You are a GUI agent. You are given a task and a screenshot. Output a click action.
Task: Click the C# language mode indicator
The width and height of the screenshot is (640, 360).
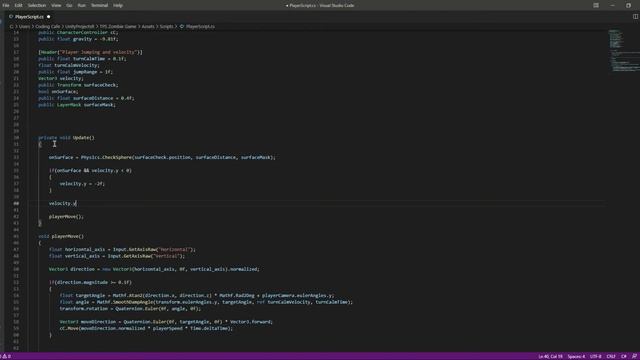coord(624,356)
